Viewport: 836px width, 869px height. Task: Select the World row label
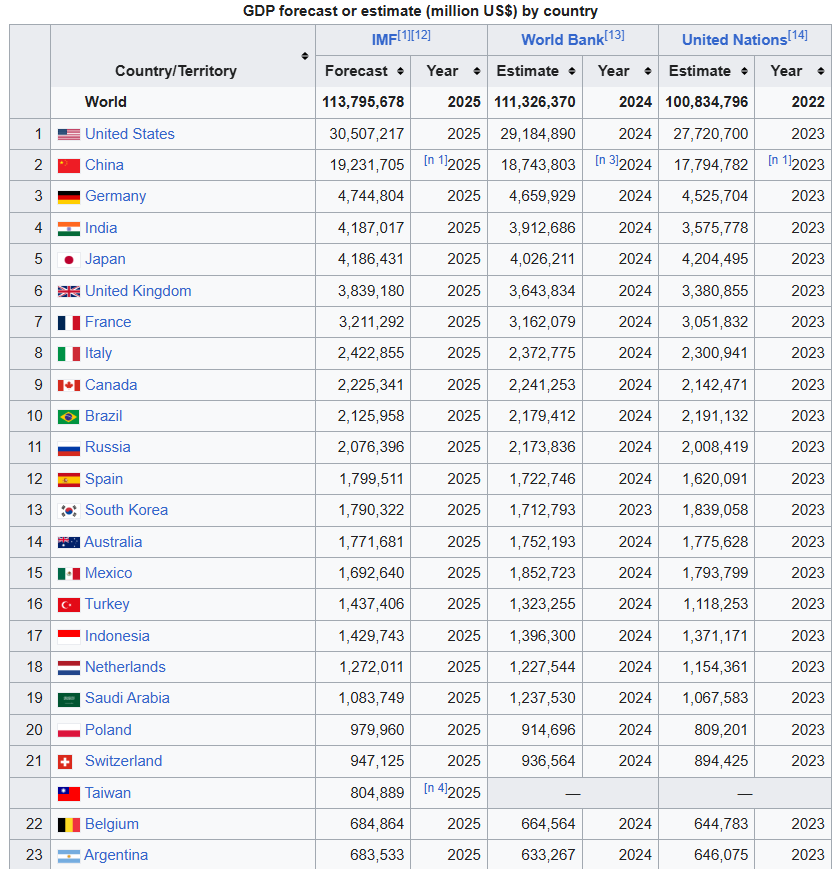click(x=105, y=102)
